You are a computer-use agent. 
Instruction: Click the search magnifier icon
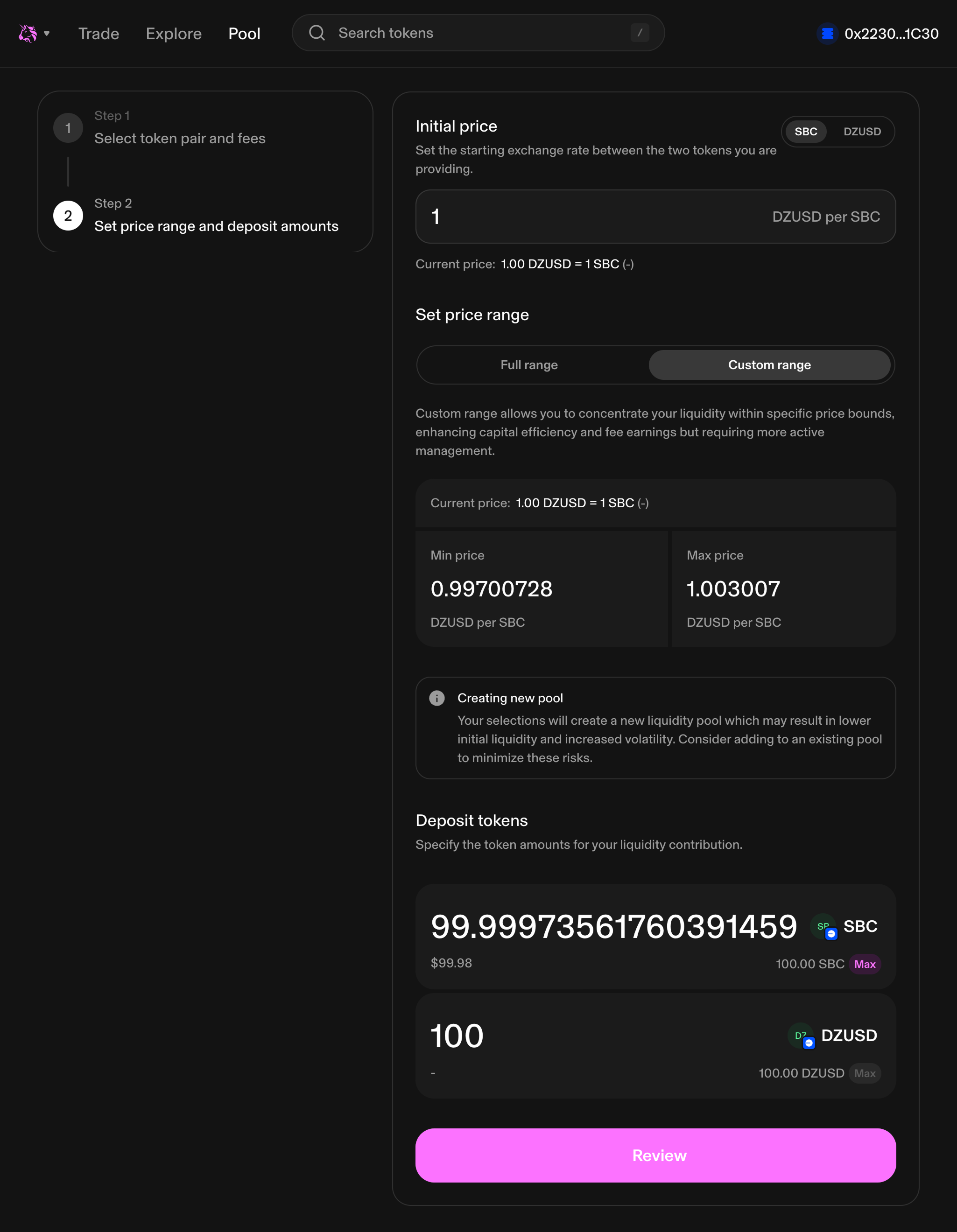[x=317, y=33]
